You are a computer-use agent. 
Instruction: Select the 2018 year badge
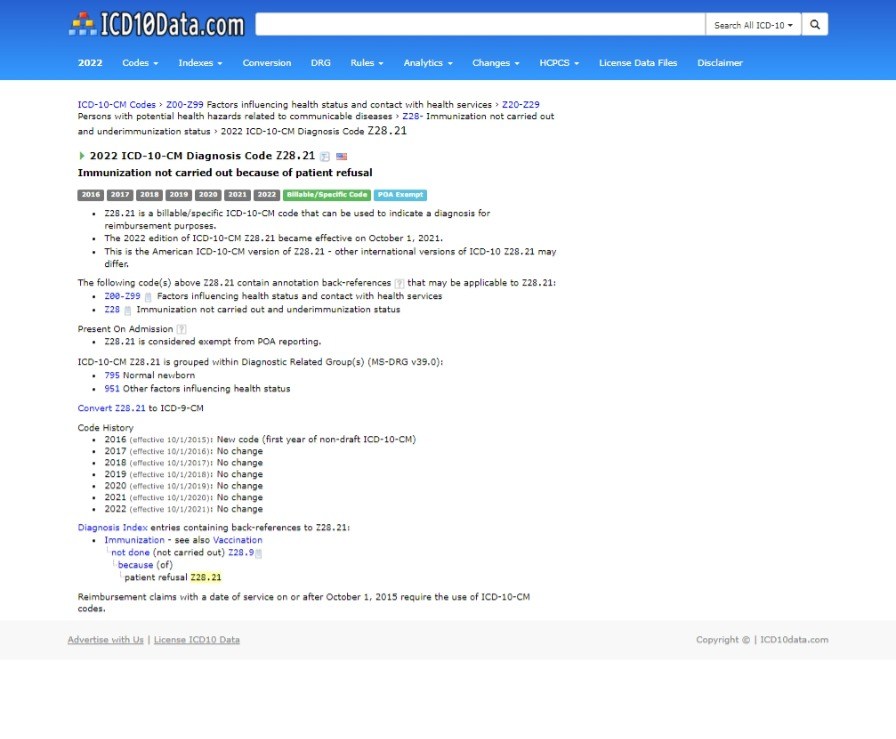click(149, 195)
